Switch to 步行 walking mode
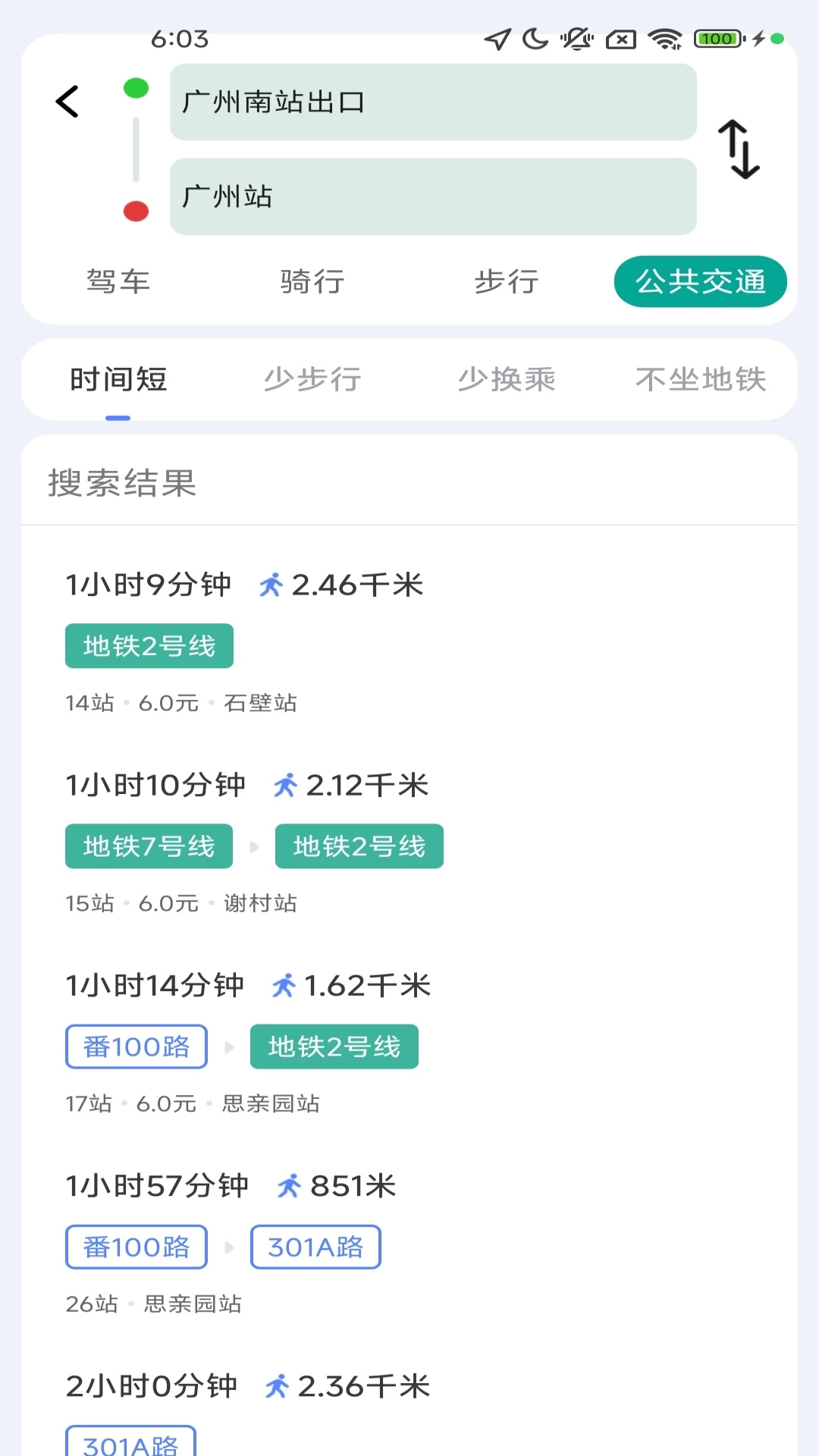Screen dimensions: 819x1456 (x=507, y=281)
